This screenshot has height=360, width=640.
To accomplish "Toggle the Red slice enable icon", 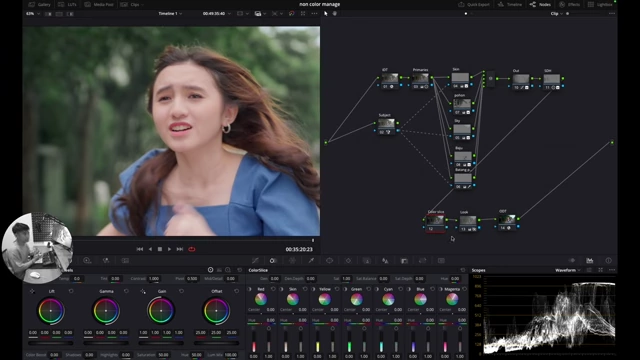I will click(250, 289).
